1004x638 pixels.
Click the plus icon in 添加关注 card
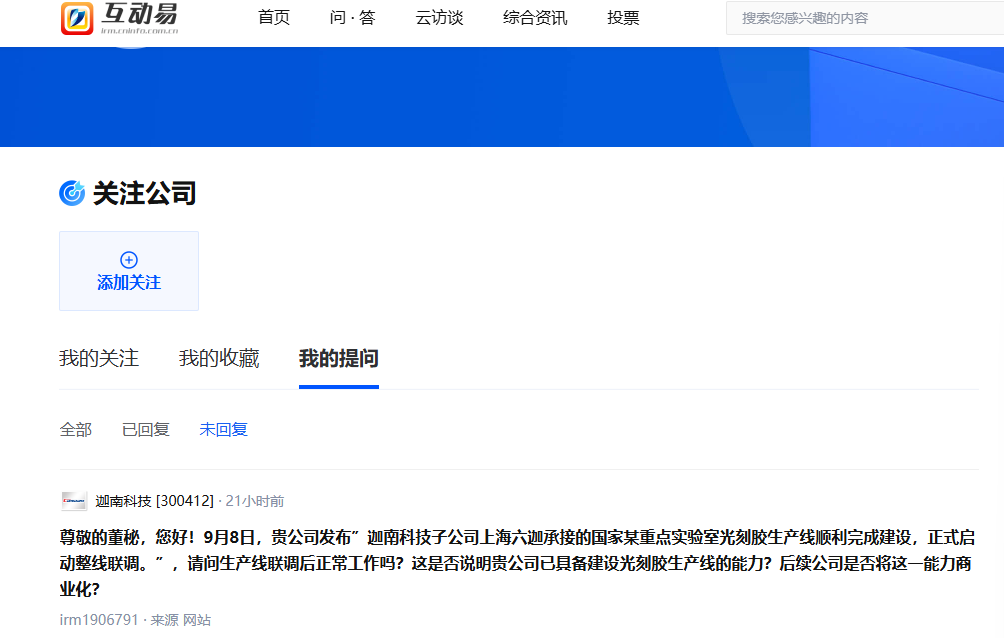tap(129, 259)
